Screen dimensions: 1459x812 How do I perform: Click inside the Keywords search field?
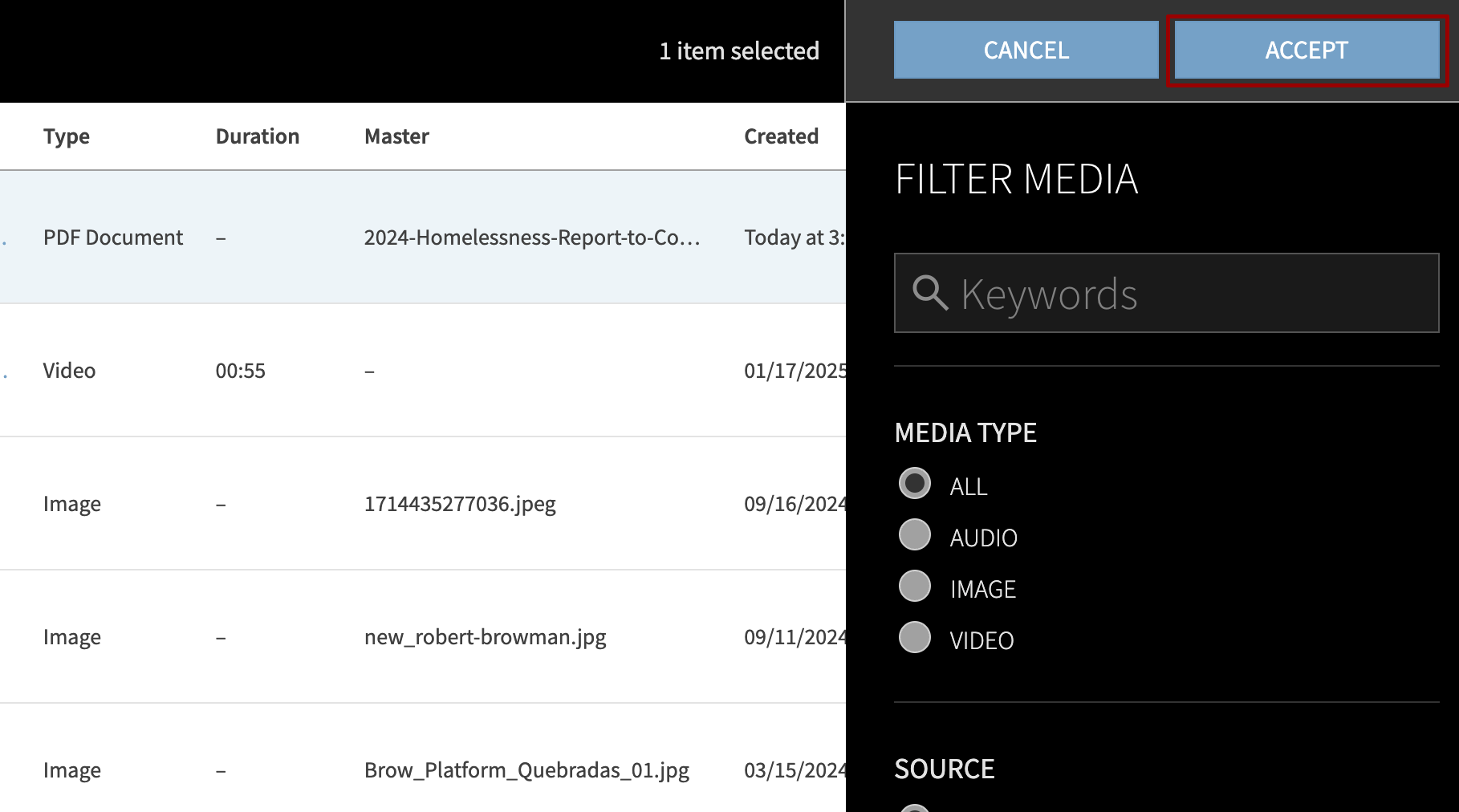pos(1124,294)
